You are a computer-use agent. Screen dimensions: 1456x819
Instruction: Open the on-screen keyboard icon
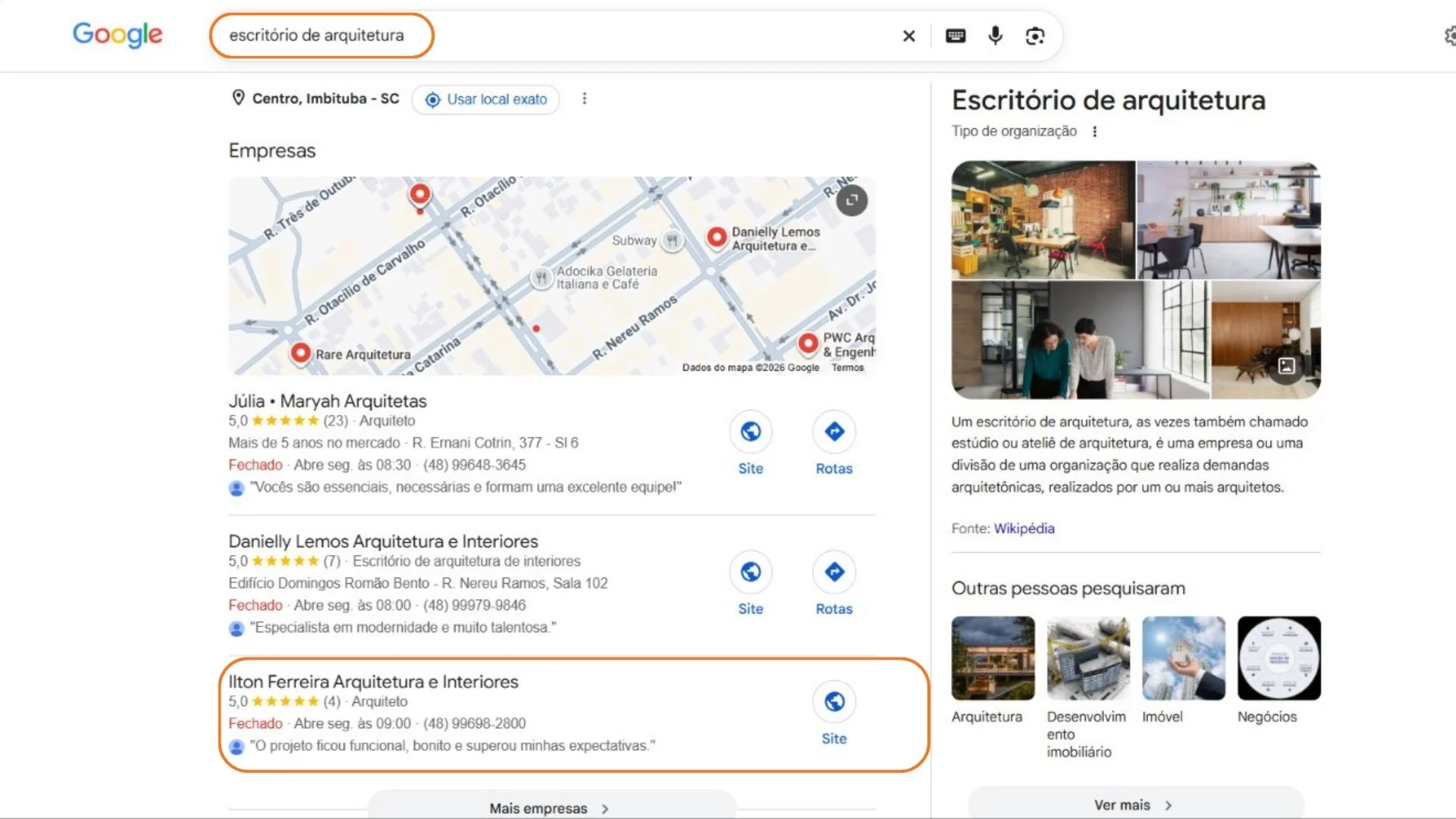click(955, 36)
